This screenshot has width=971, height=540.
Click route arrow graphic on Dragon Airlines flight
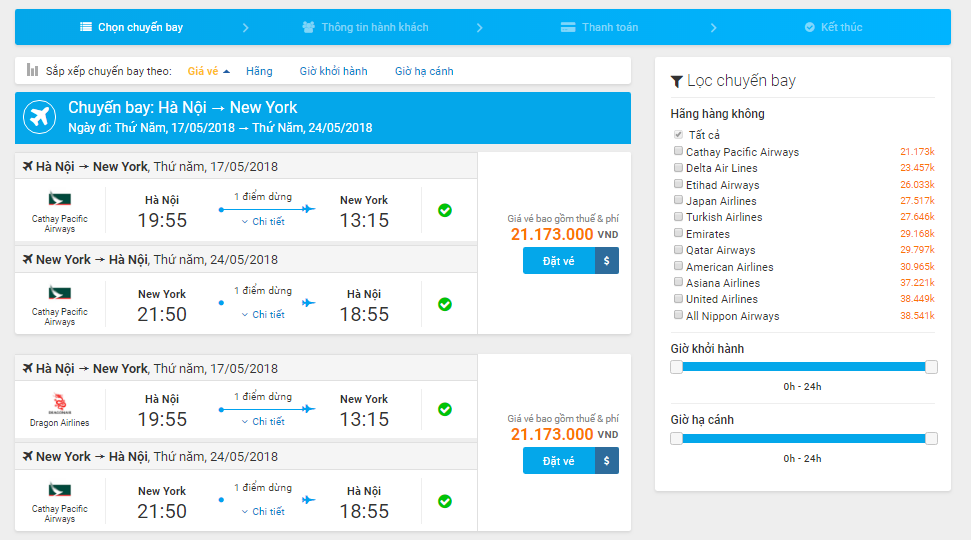[267, 409]
